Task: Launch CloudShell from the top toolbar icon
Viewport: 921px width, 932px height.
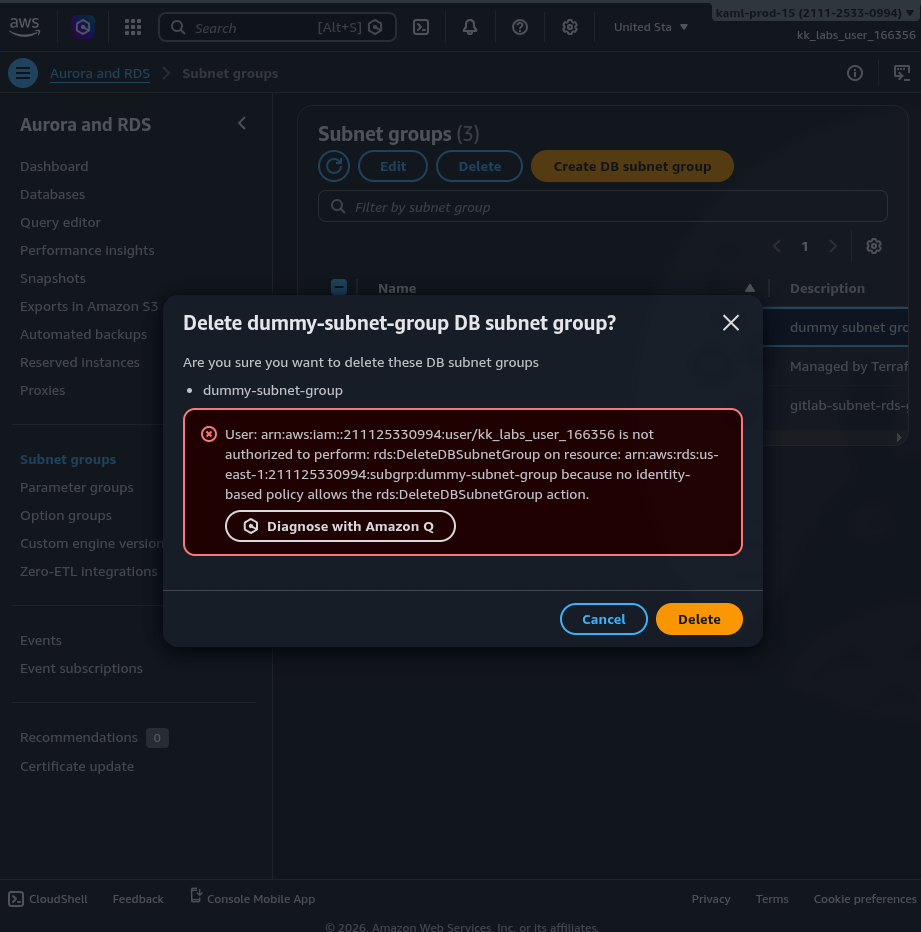Action: (421, 27)
